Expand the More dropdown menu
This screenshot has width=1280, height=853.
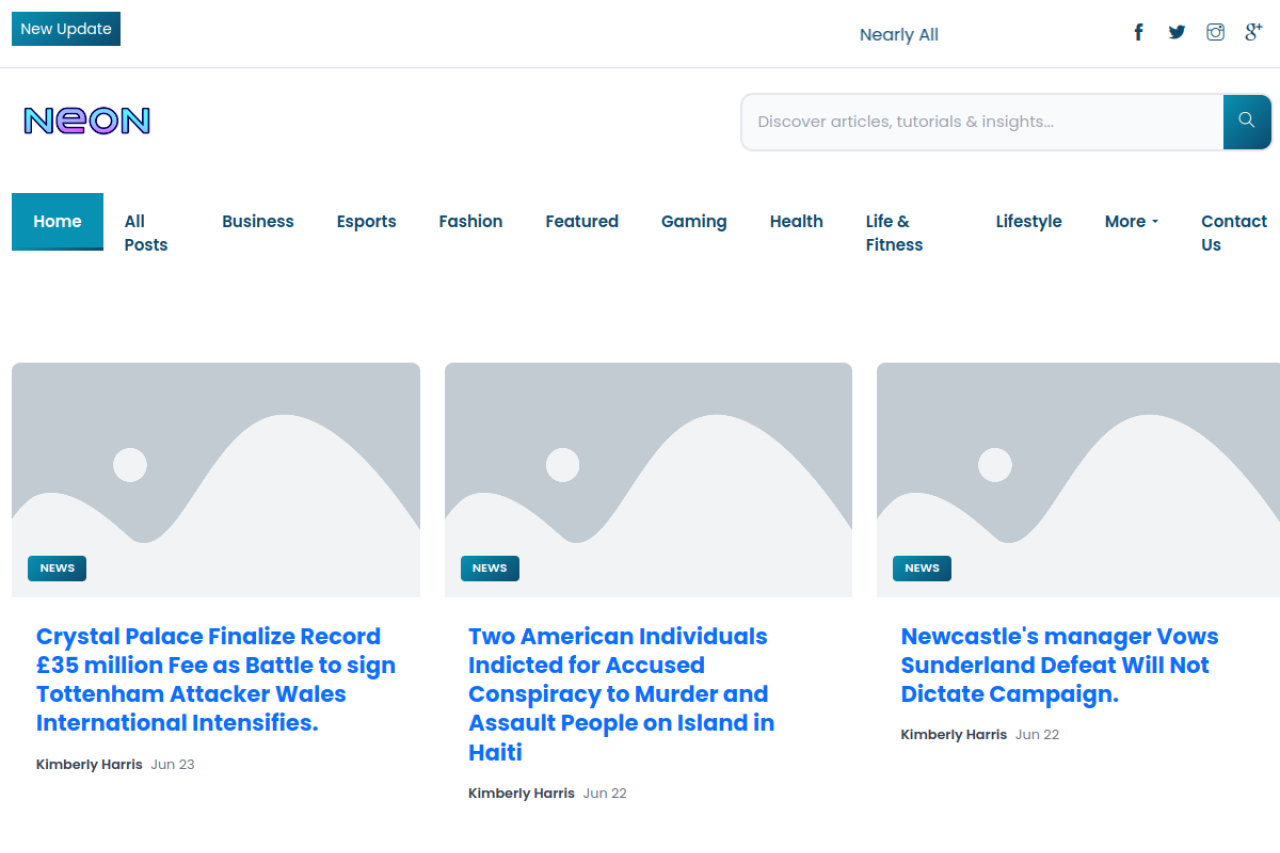1132,222
